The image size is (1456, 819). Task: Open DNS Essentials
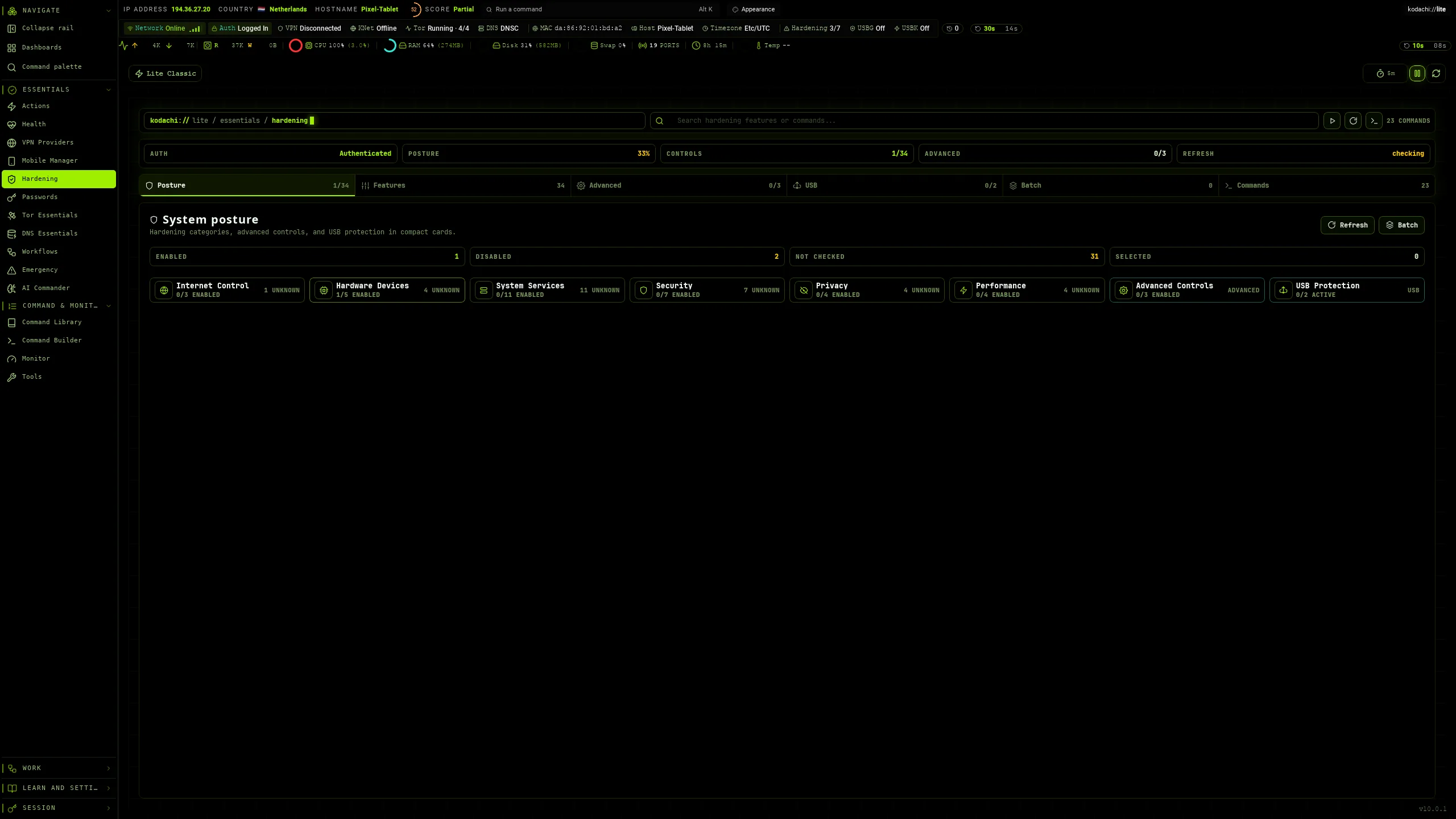click(59, 233)
